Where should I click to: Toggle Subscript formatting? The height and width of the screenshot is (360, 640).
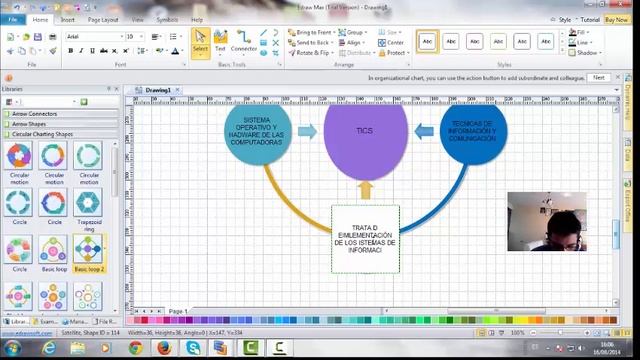115,51
